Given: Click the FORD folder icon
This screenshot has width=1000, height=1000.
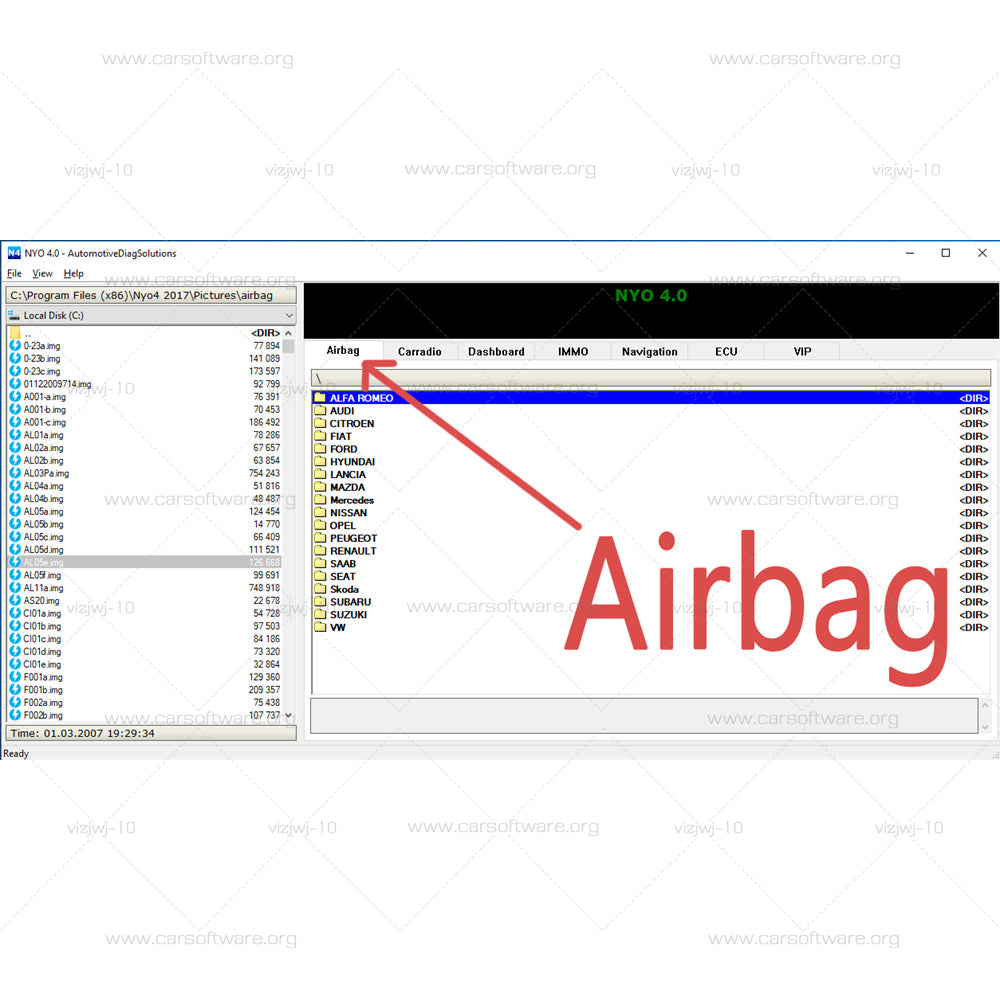Looking at the screenshot, I should (x=320, y=448).
